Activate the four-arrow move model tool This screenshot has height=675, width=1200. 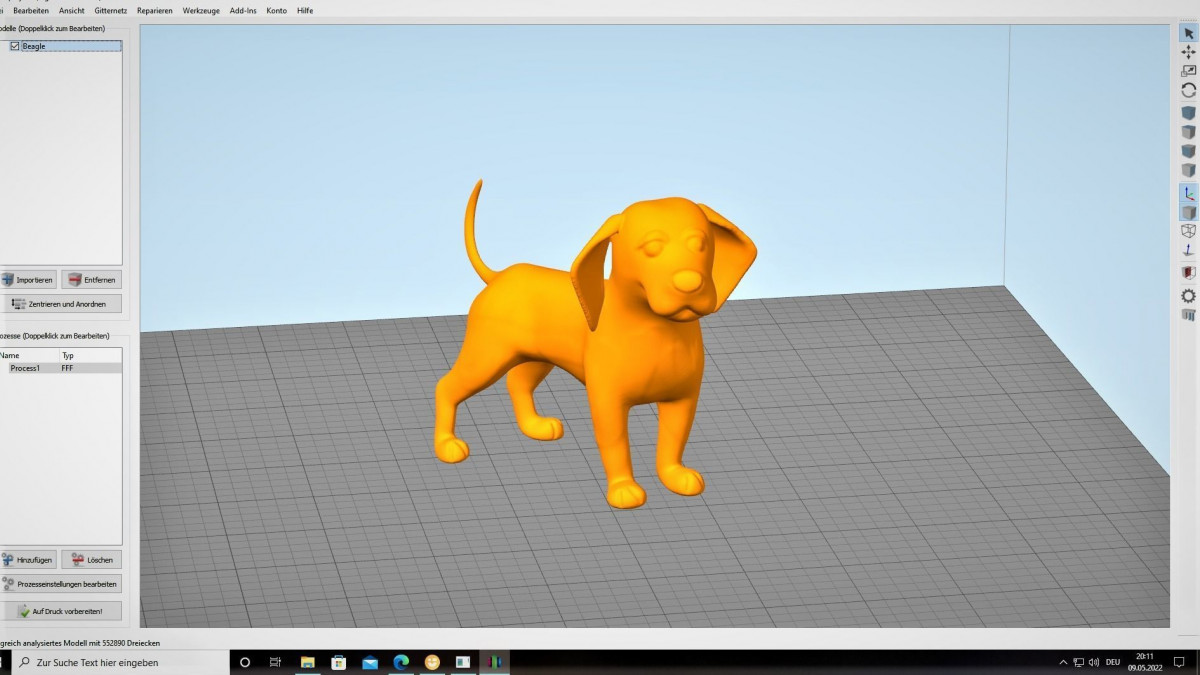pos(1188,52)
